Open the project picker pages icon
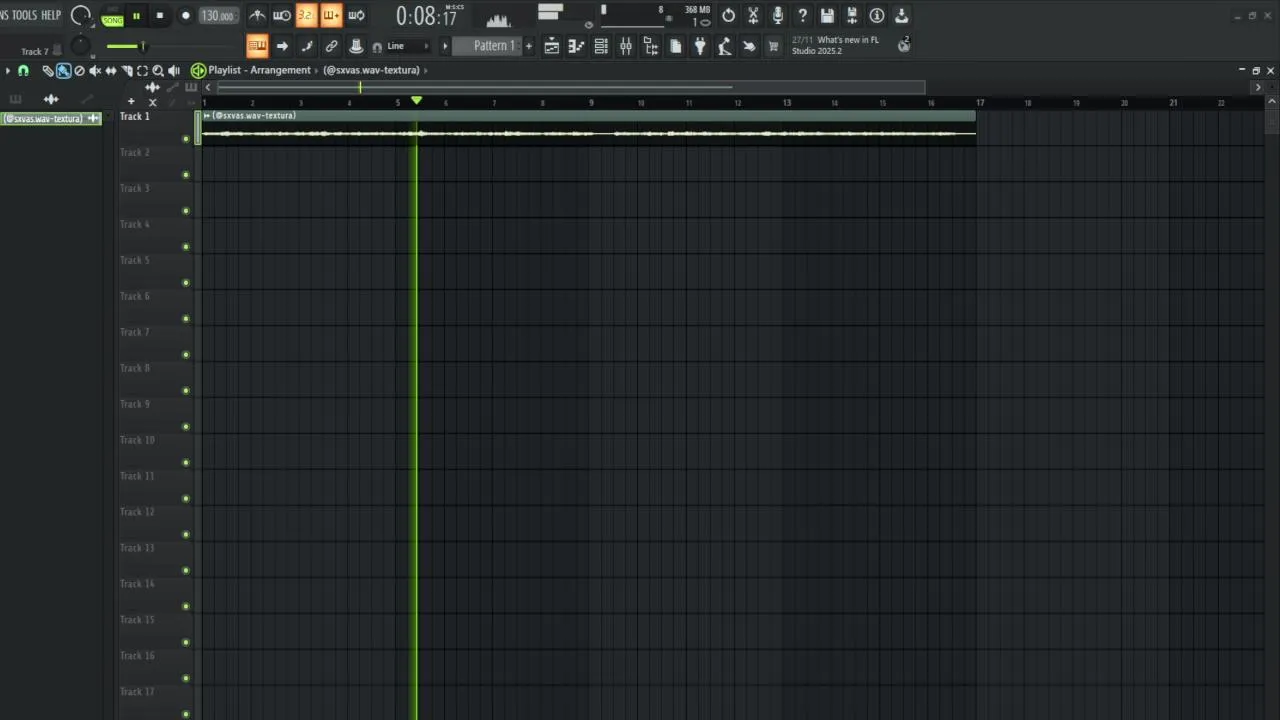 [x=675, y=46]
